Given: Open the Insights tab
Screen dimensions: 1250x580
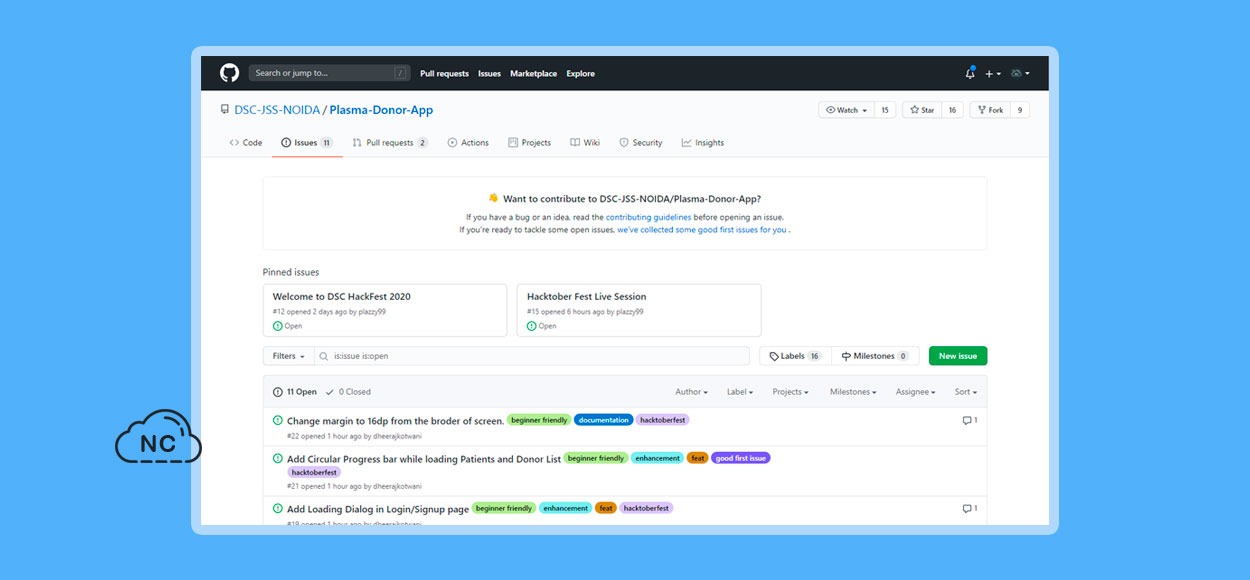Looking at the screenshot, I should [x=703, y=143].
